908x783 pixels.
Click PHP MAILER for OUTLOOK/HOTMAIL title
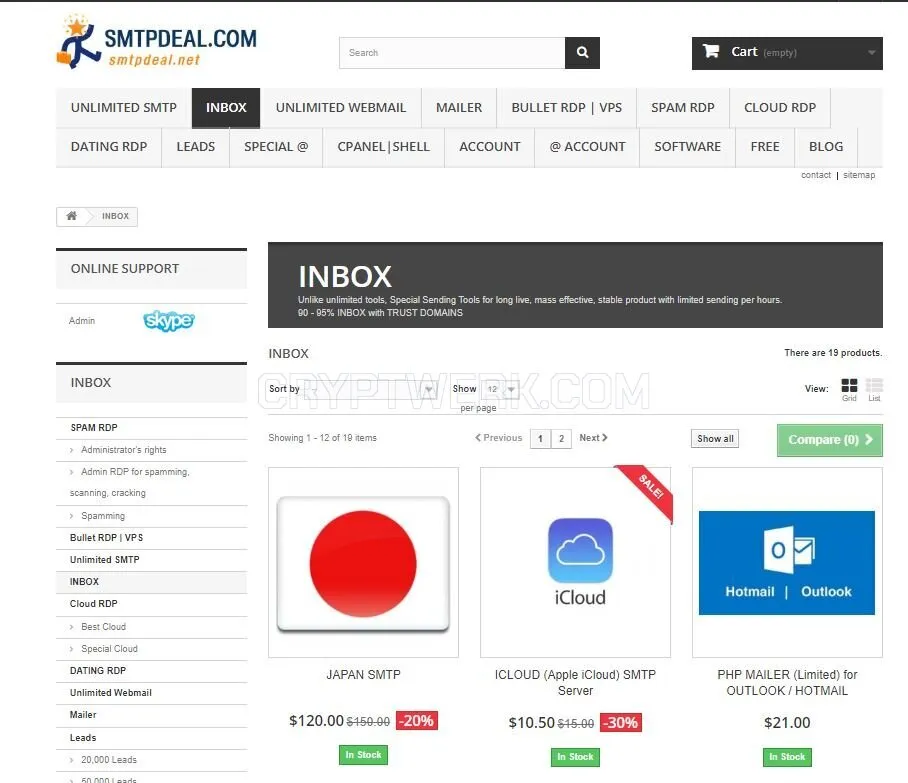tap(787, 683)
